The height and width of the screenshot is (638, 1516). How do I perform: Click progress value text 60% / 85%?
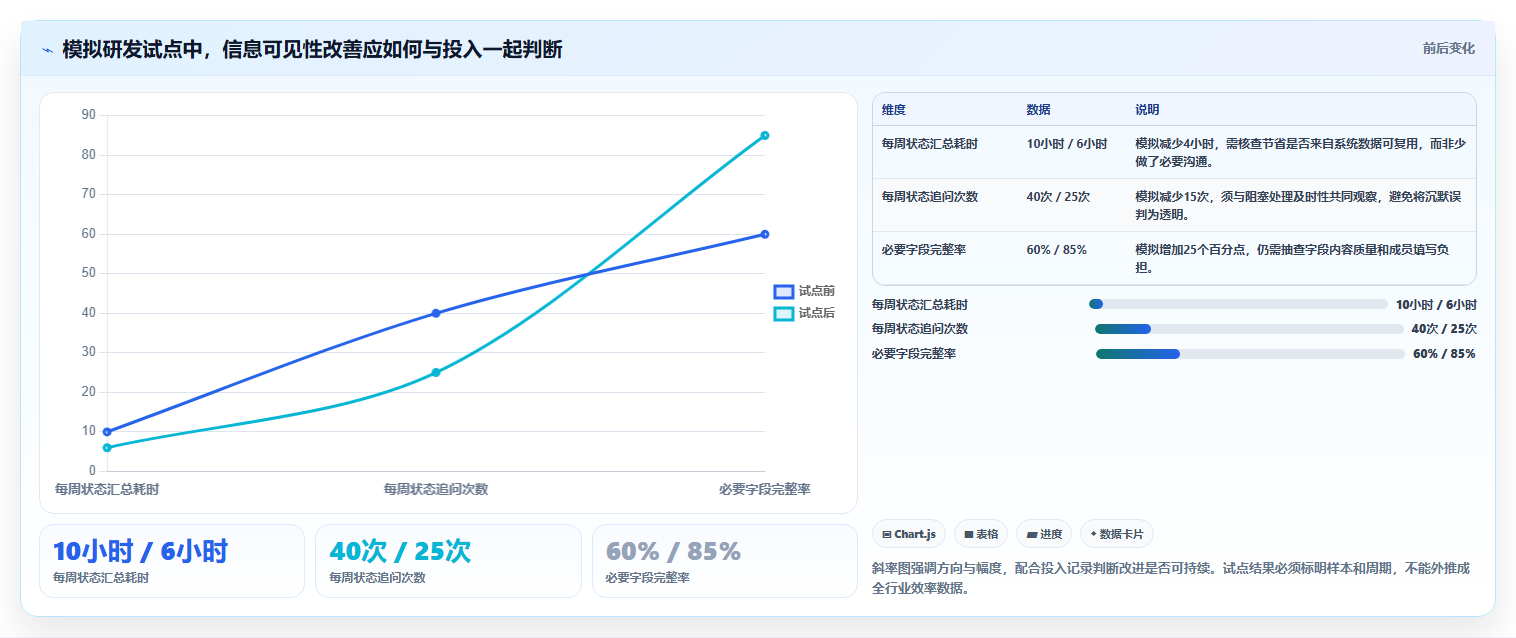[x=1444, y=354]
